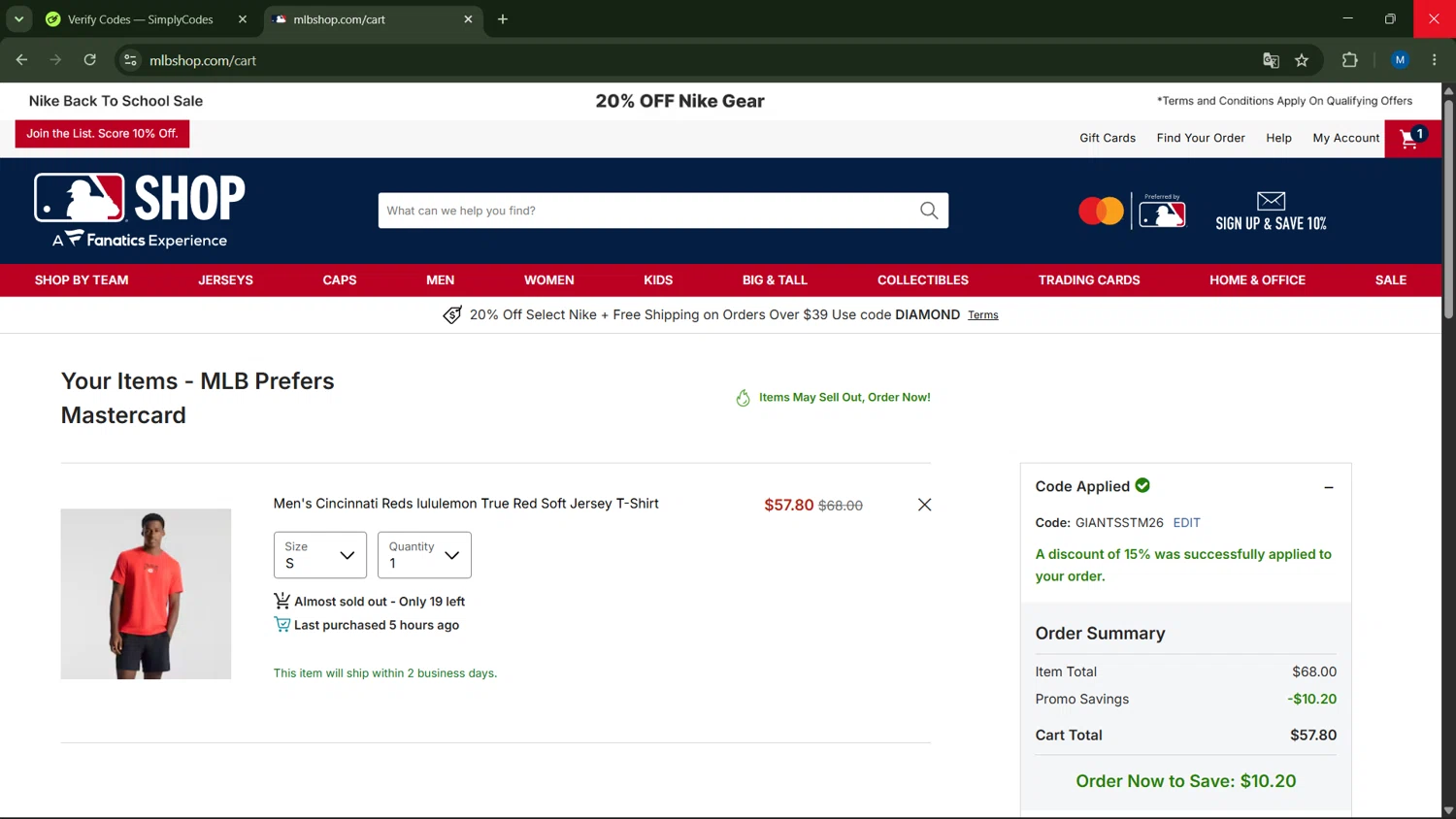
Task: Open the CAPS menu
Action: pyautogui.click(x=340, y=280)
